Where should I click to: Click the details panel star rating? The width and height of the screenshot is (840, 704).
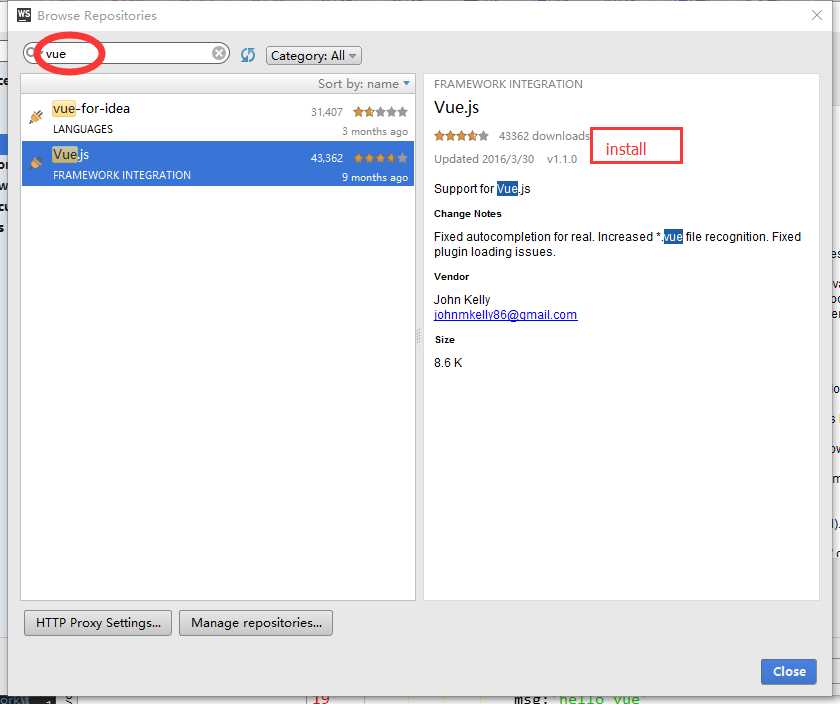click(x=461, y=136)
